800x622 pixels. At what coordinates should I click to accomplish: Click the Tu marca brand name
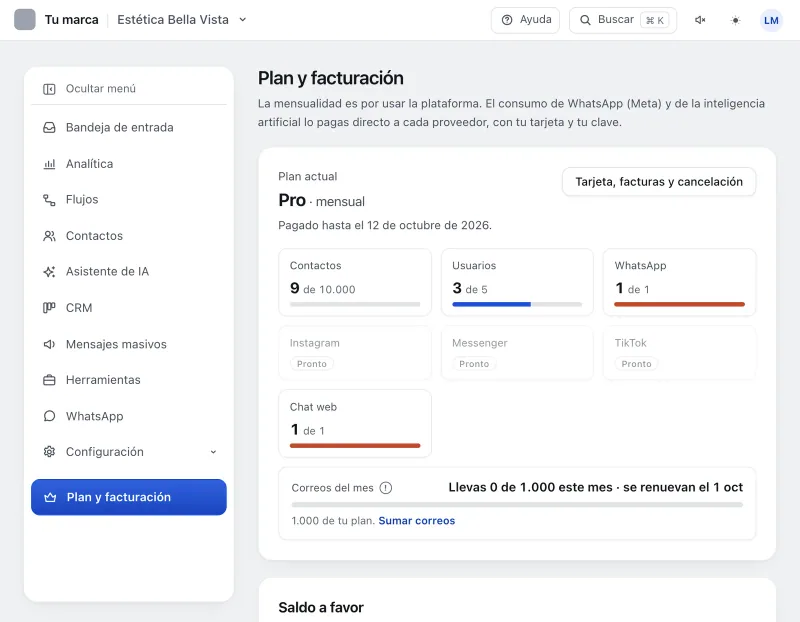pos(71,20)
